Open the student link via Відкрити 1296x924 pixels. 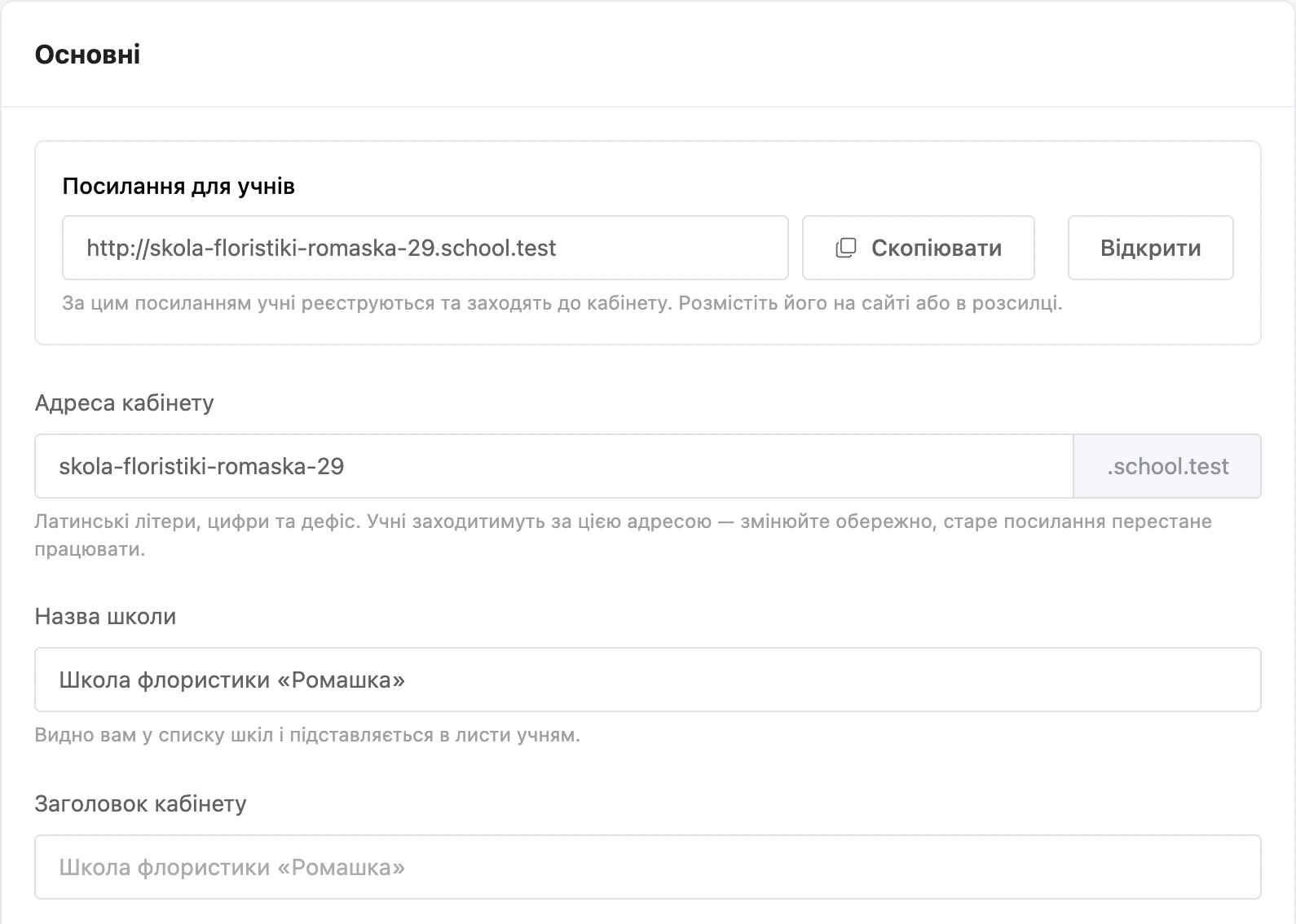[1150, 248]
